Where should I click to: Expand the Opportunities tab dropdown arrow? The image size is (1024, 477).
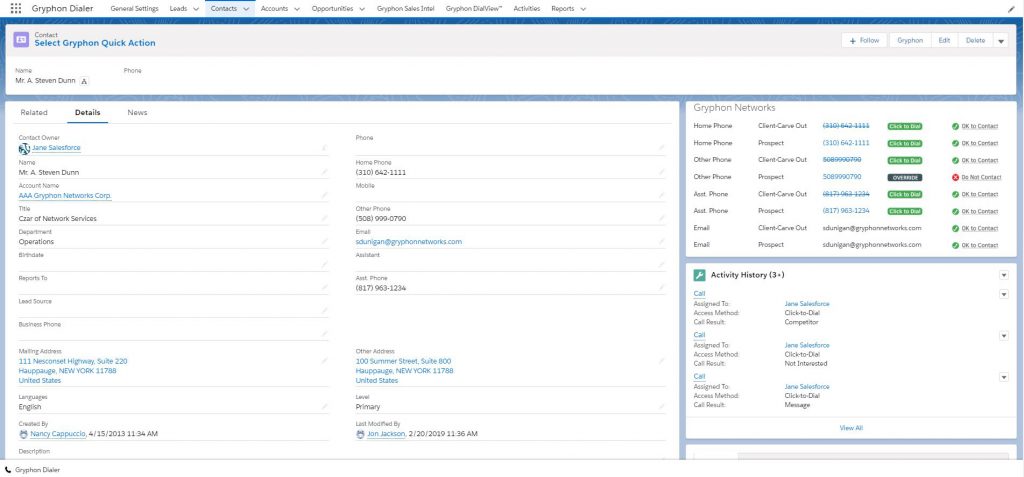tap(362, 9)
